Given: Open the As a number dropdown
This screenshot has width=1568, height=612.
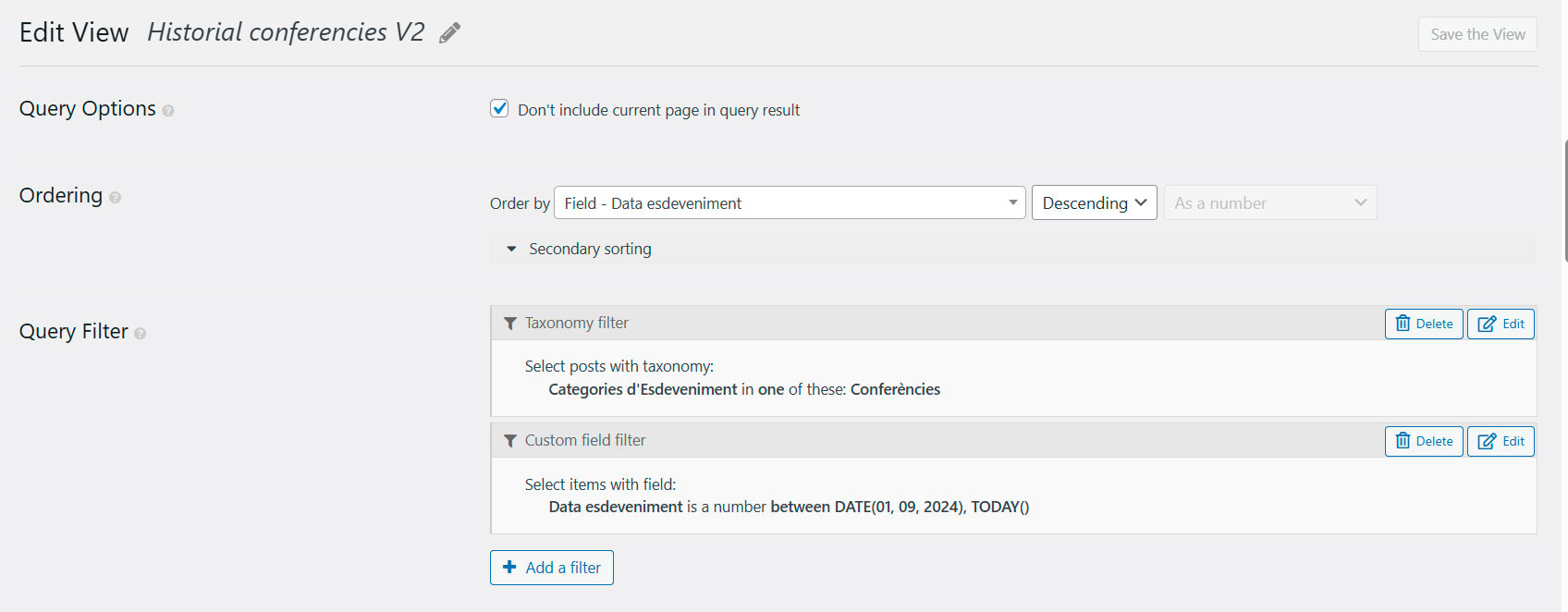Looking at the screenshot, I should pyautogui.click(x=1269, y=203).
